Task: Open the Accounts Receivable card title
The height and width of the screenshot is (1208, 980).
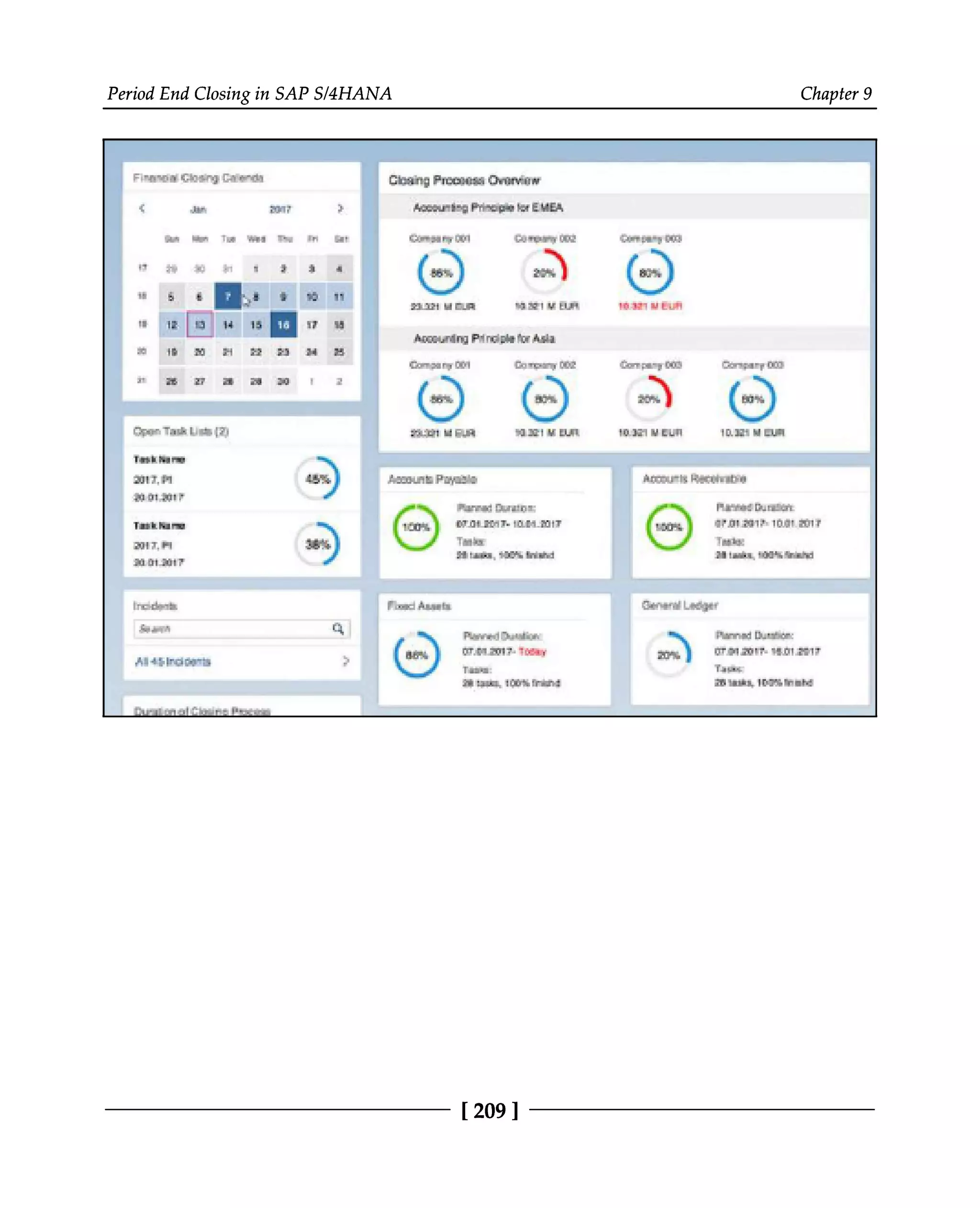Action: pyautogui.click(x=694, y=478)
